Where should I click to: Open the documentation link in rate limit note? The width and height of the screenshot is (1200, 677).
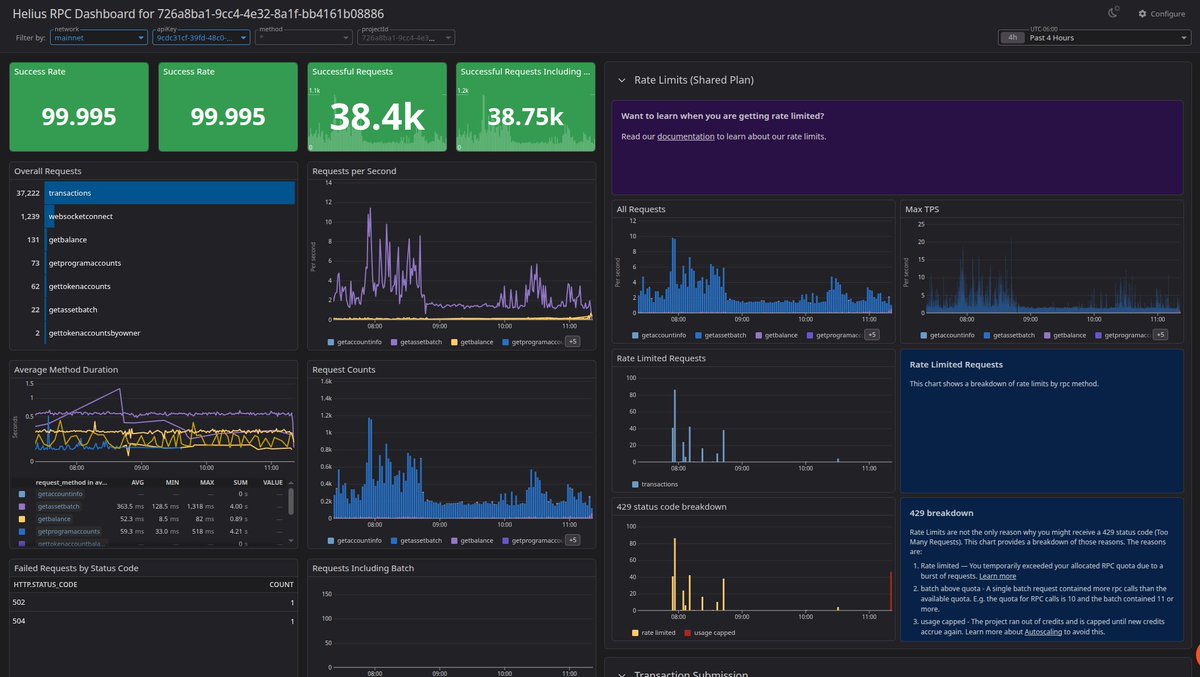point(685,136)
